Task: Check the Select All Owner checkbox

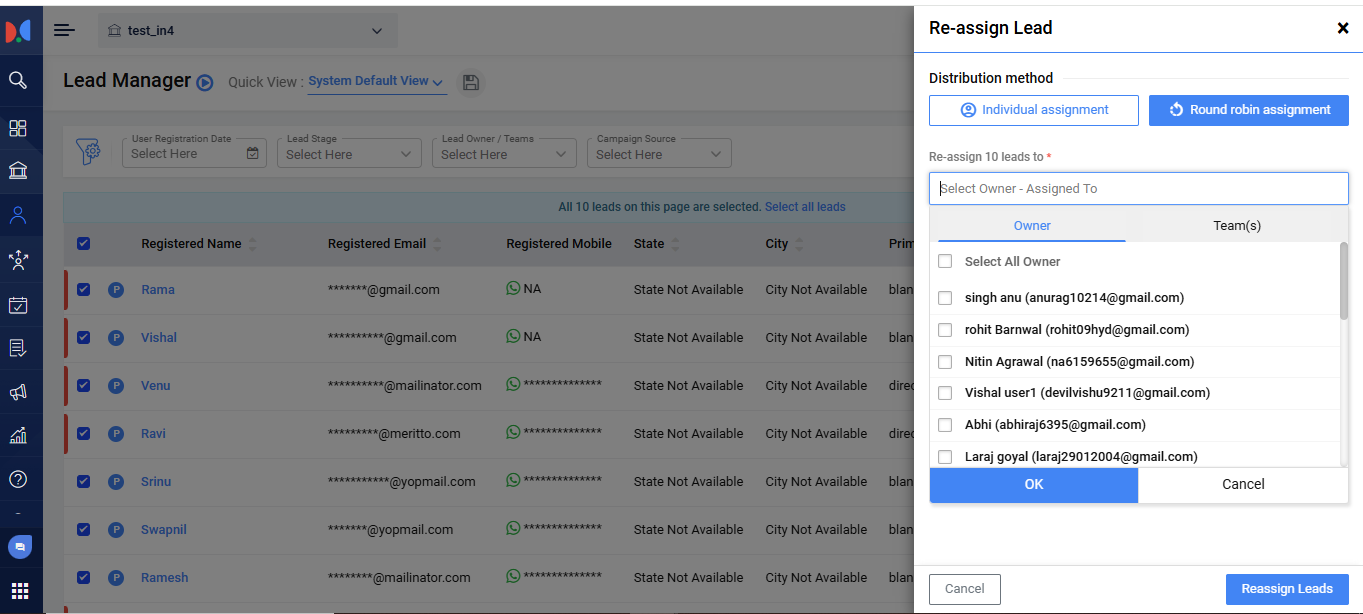Action: coord(945,262)
